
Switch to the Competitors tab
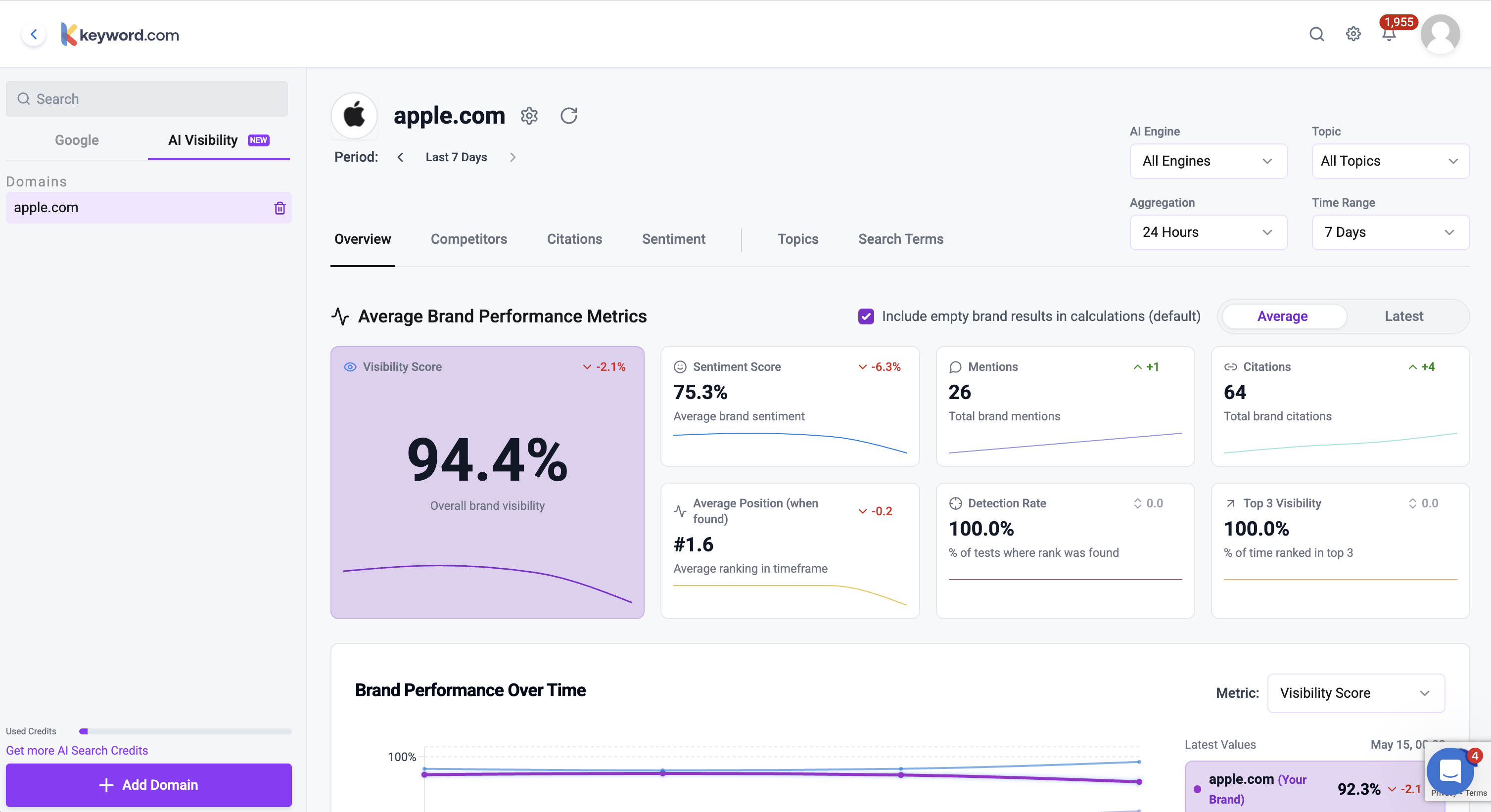pos(468,239)
